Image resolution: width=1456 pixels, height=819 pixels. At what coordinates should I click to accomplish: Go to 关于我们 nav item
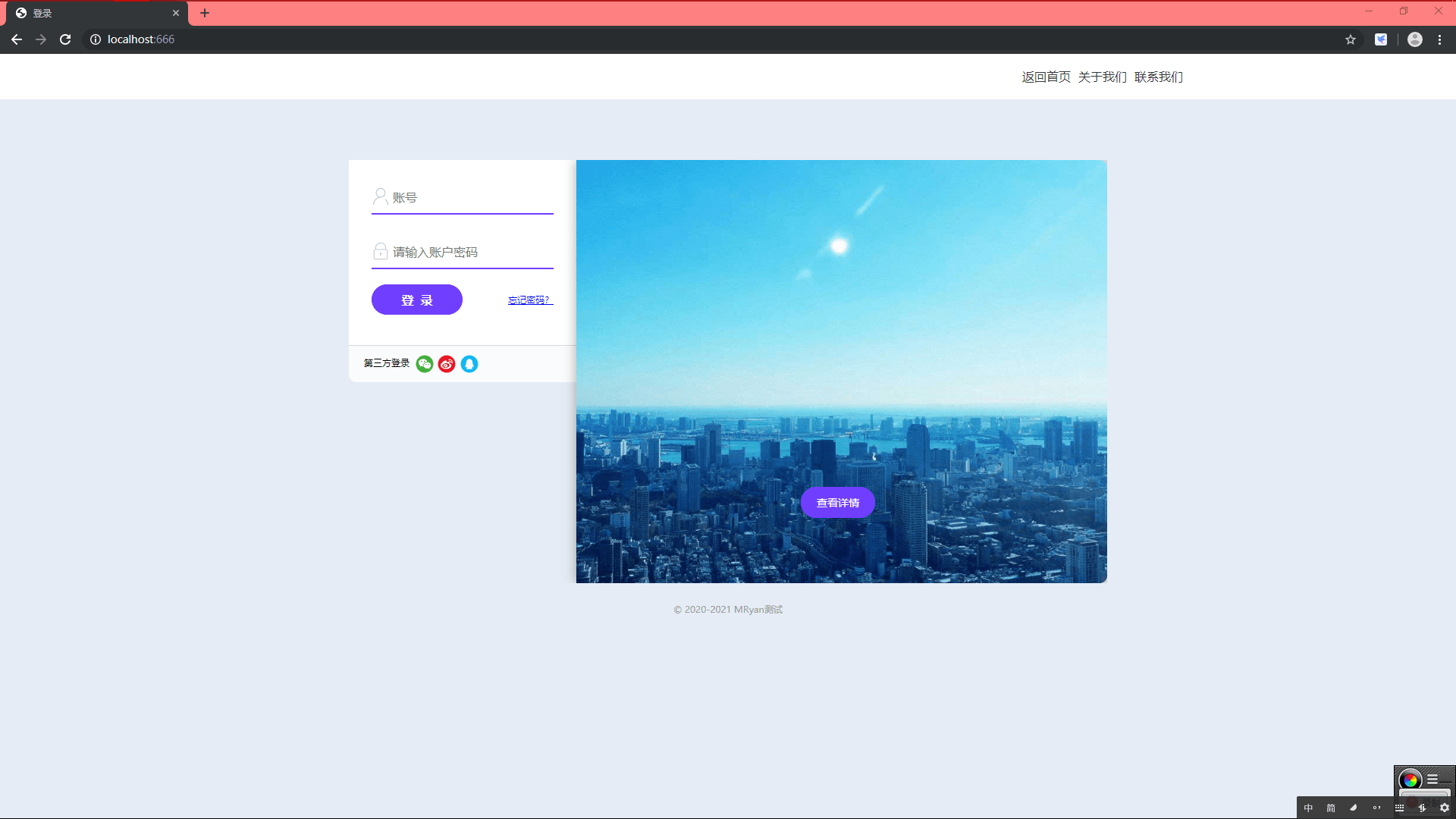click(1102, 77)
